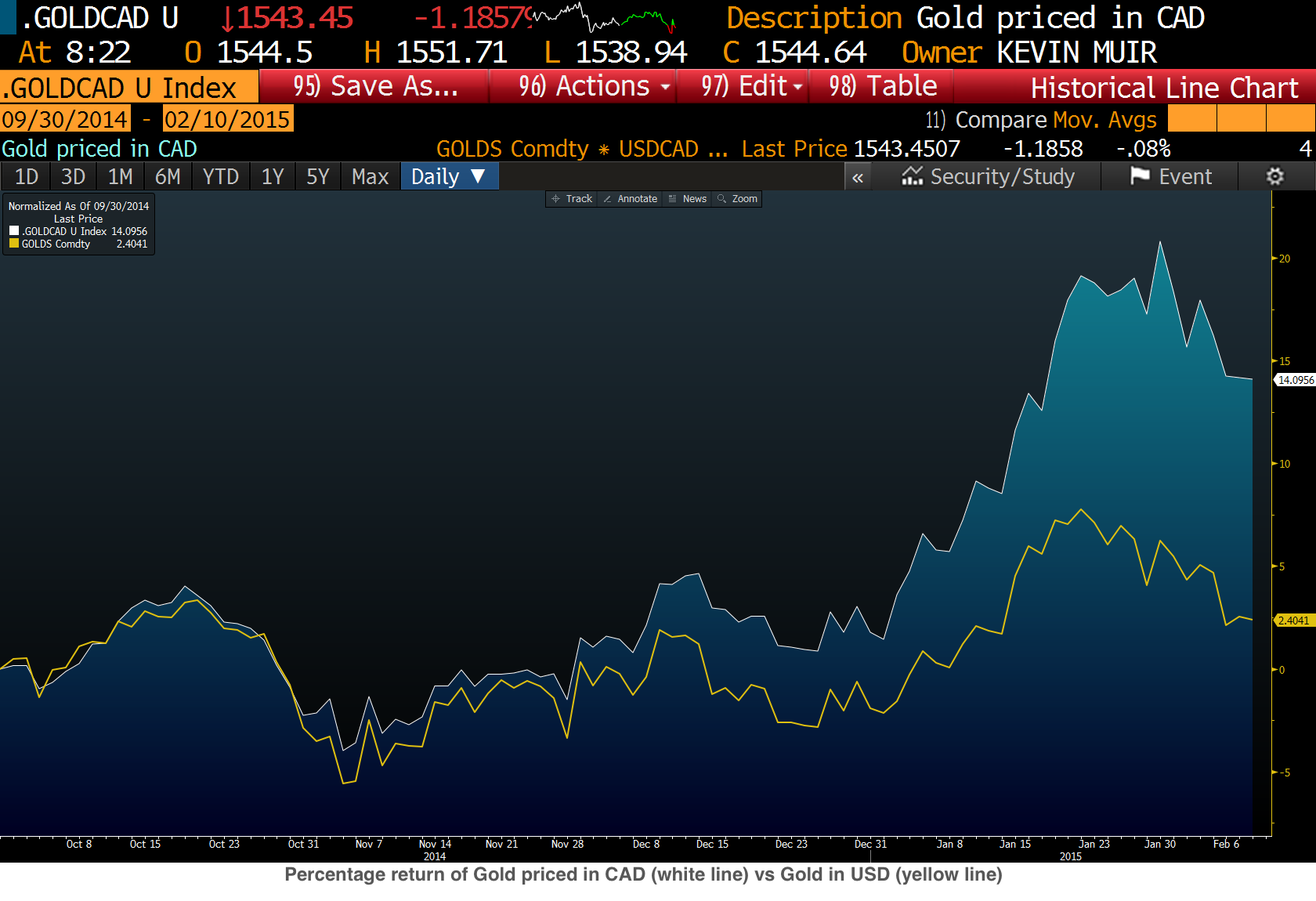Collapse panel with double chevron icon
Image resolution: width=1316 pixels, height=901 pixels.
(x=858, y=178)
